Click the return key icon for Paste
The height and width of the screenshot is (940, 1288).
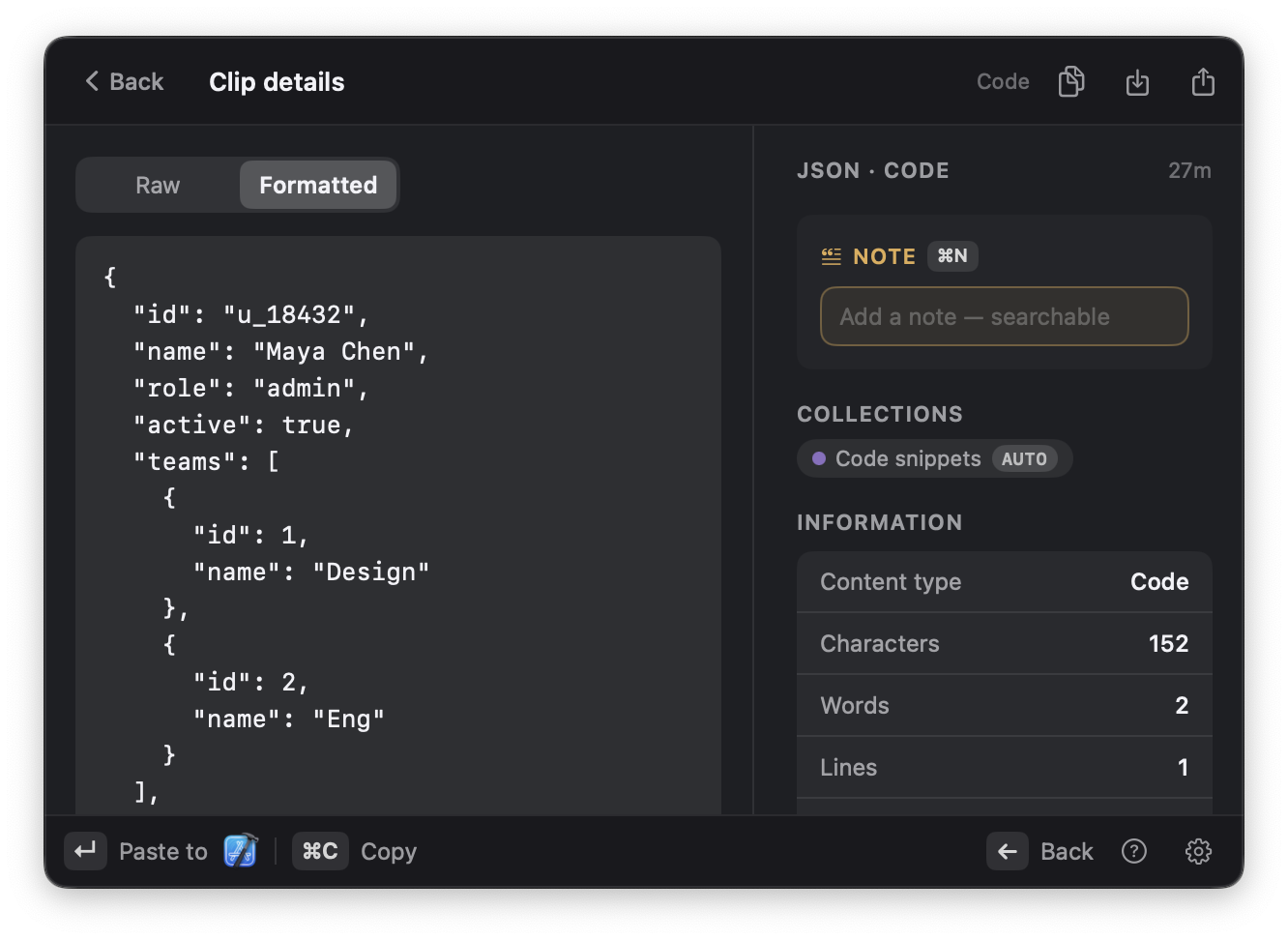click(x=85, y=851)
